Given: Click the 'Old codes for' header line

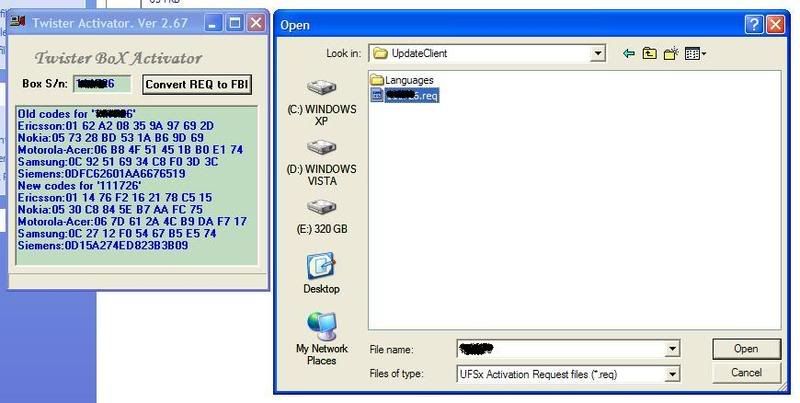Looking at the screenshot, I should point(77,114).
